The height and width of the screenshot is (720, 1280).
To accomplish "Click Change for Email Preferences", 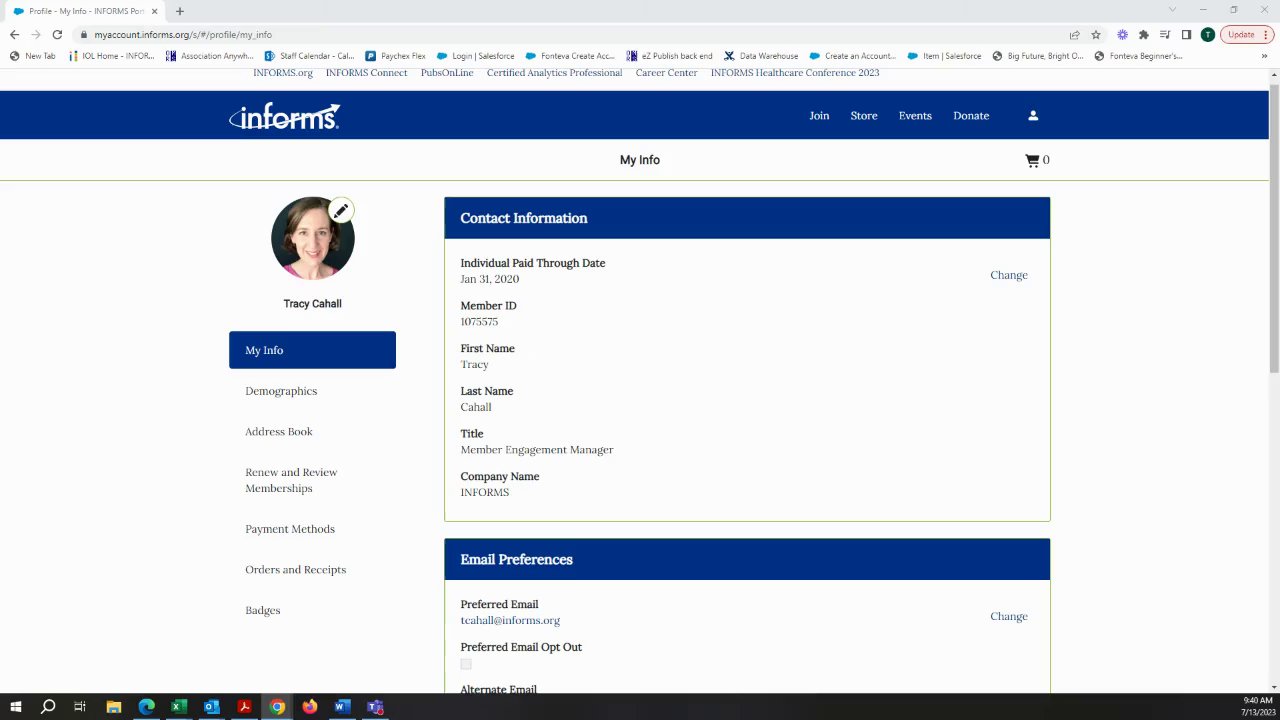I will 1009,616.
